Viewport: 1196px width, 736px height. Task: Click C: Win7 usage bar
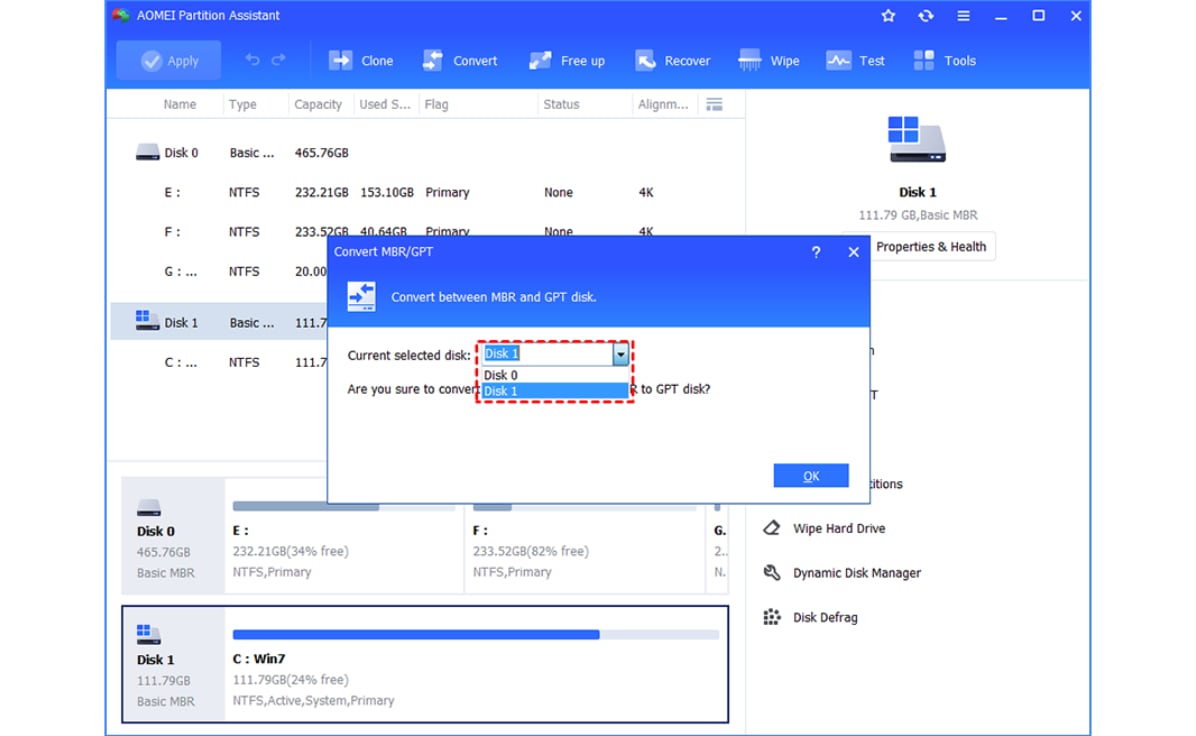(476, 635)
